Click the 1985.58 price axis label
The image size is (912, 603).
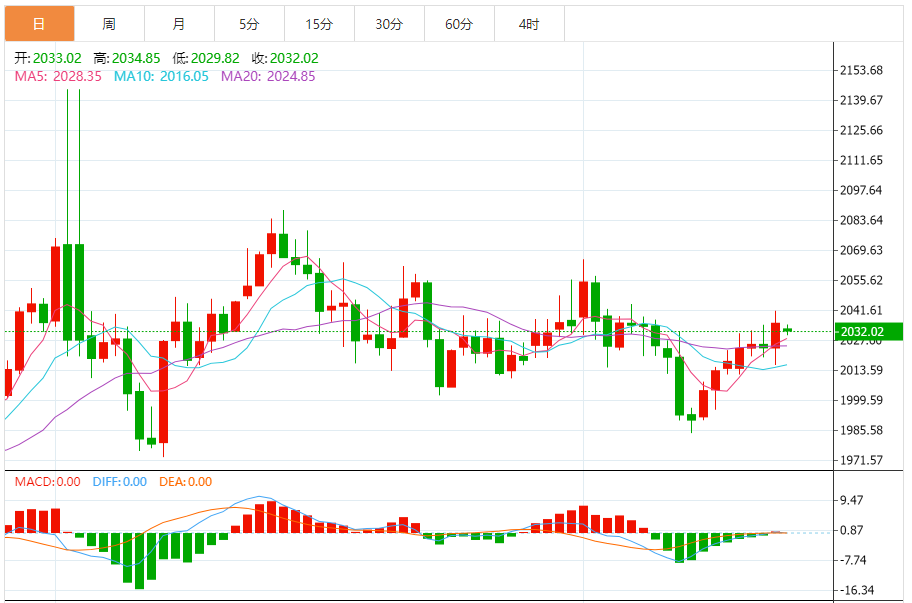(x=861, y=430)
